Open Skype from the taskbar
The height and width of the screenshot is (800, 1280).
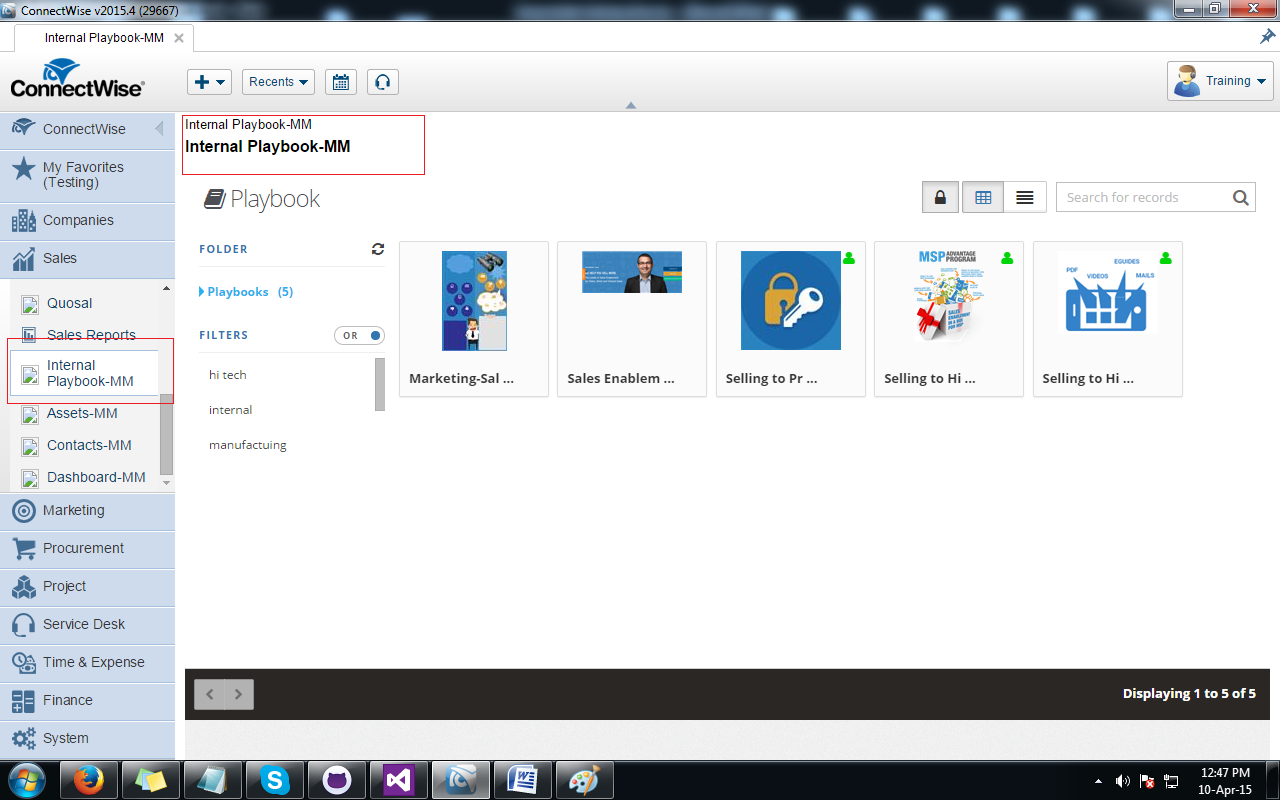[x=274, y=780]
